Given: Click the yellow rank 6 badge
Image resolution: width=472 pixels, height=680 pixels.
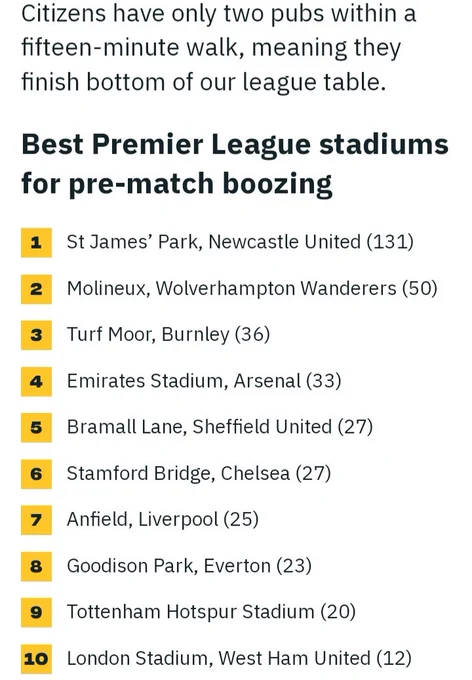Looking at the screenshot, I should tap(36, 474).
